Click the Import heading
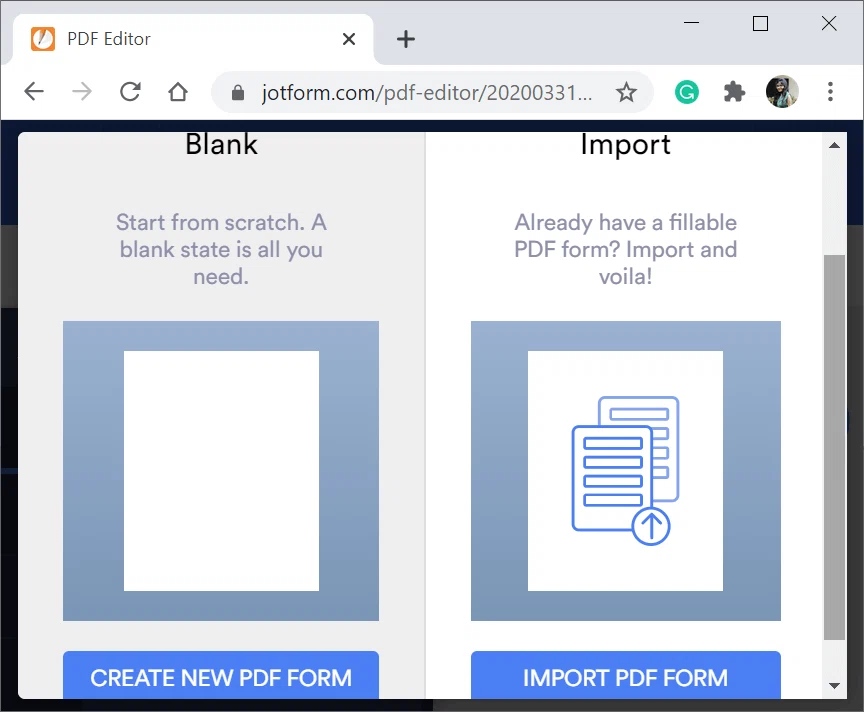The image size is (864, 712). pos(625,145)
